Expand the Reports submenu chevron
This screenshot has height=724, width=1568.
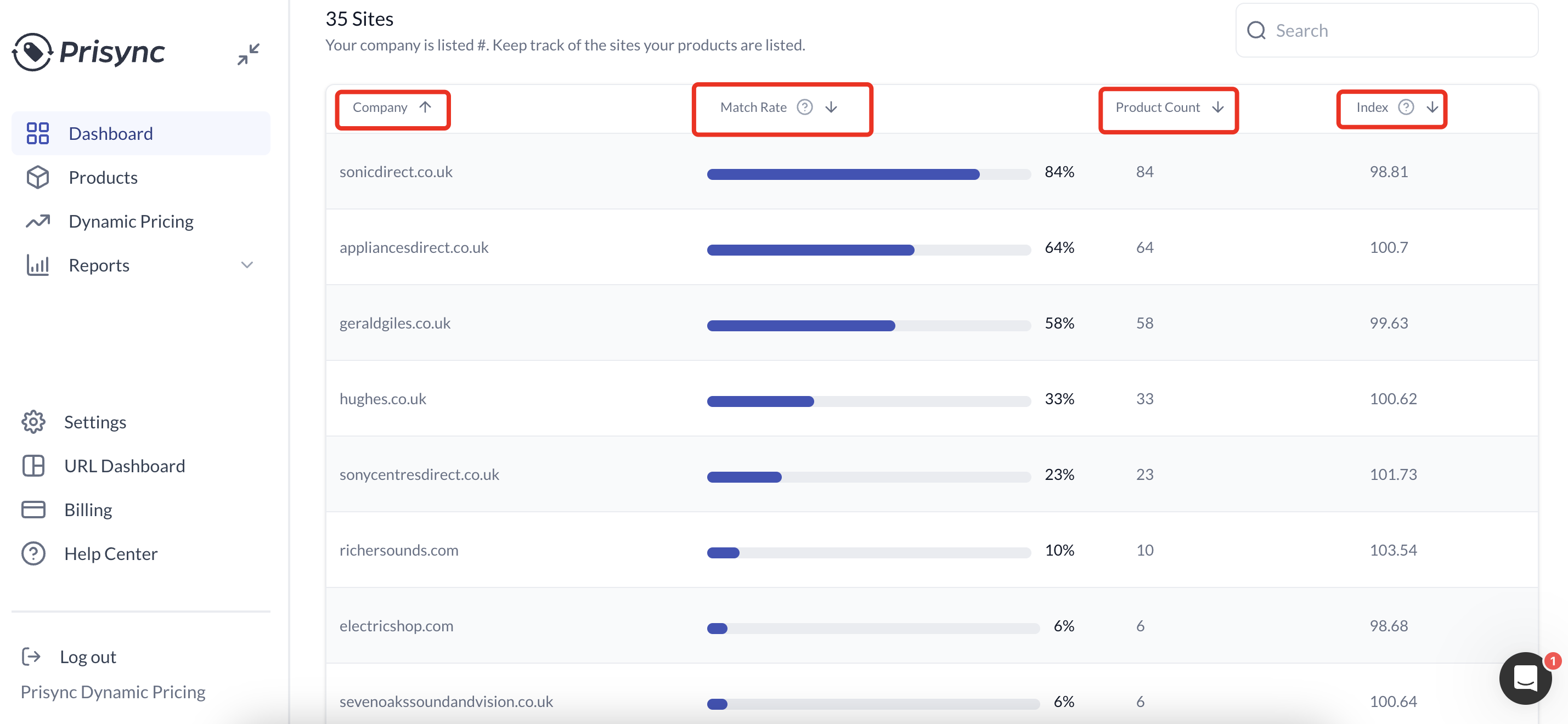(x=246, y=265)
